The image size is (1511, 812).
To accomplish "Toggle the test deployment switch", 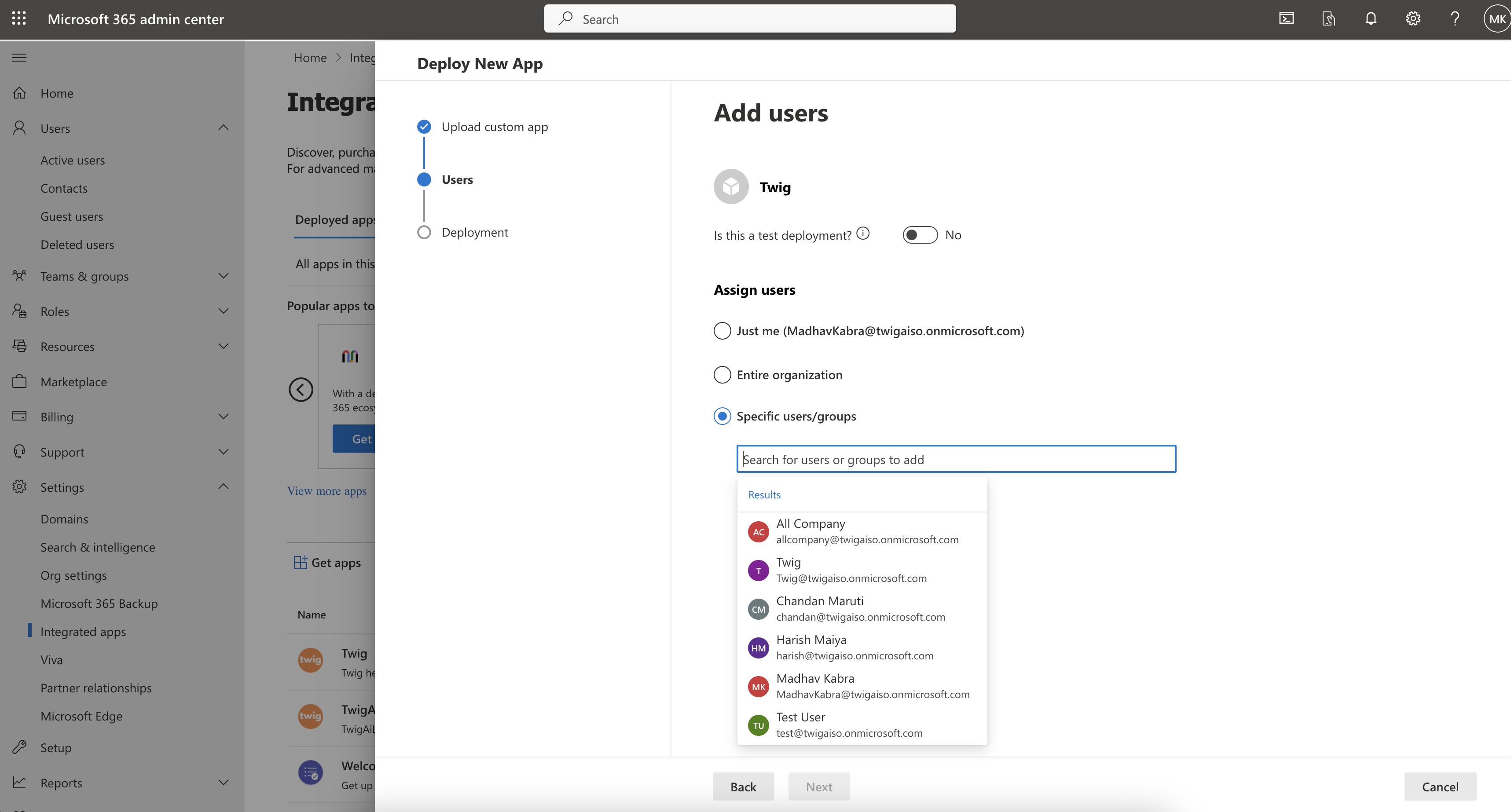I will click(920, 235).
